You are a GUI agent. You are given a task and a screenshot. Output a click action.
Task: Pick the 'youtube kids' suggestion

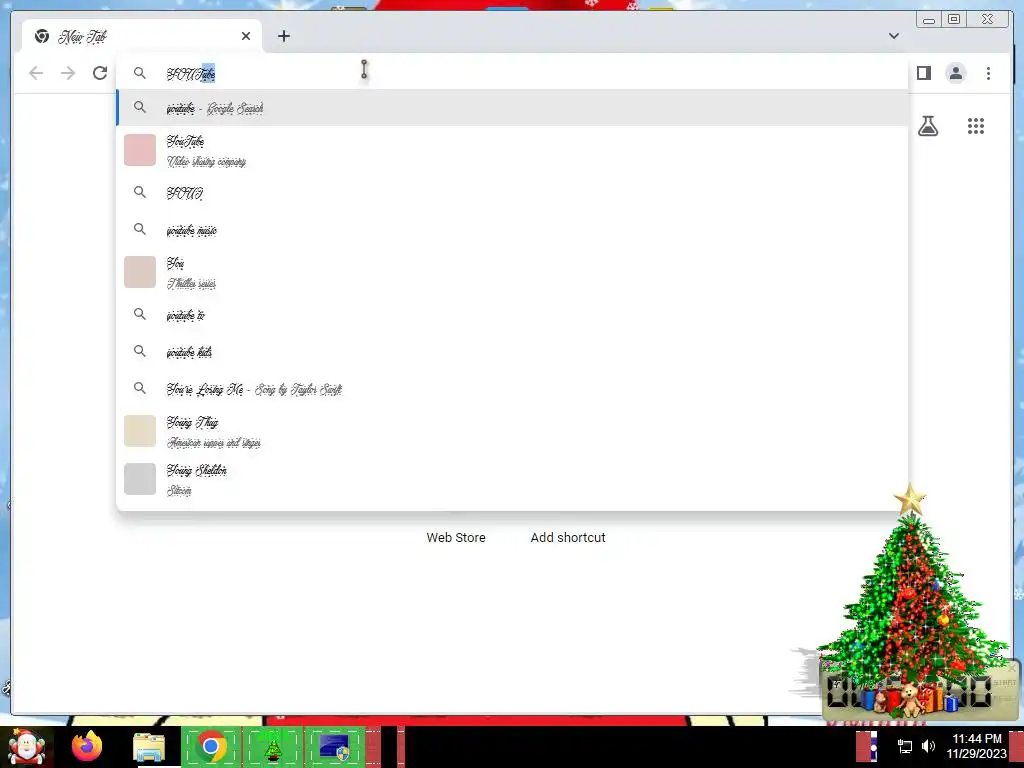click(512, 351)
